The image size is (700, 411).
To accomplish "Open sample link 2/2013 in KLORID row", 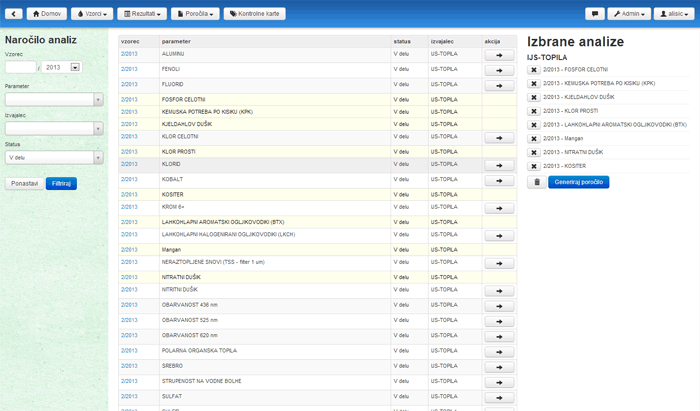I will tap(129, 164).
